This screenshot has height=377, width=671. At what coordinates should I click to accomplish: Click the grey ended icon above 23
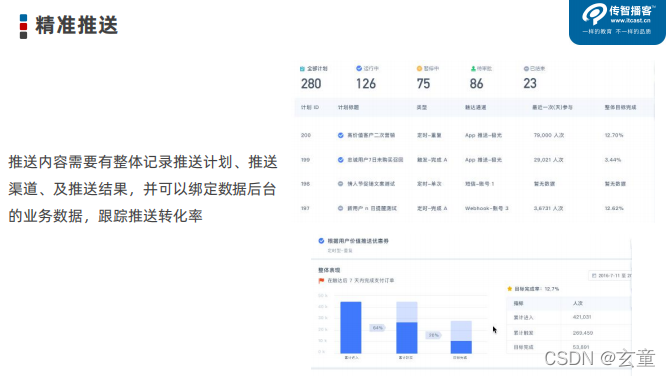[526, 68]
